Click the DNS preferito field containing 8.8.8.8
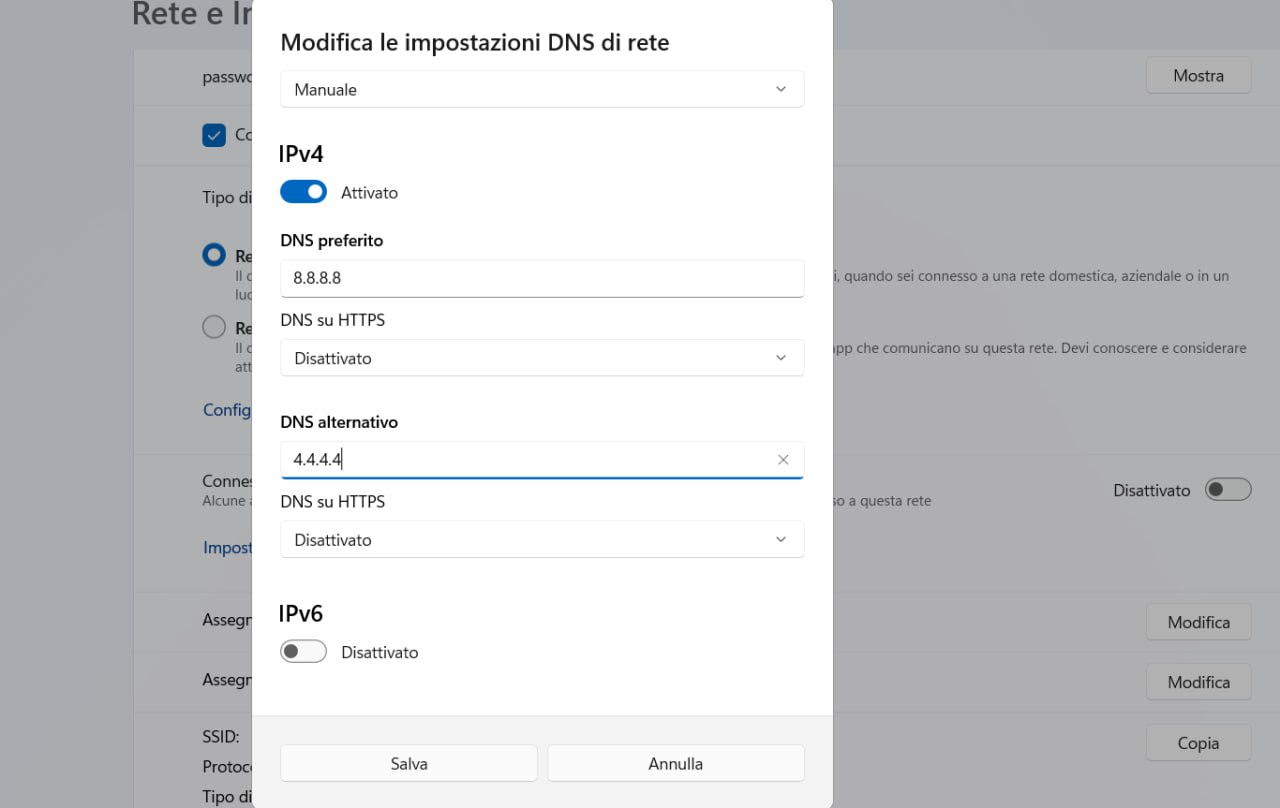The image size is (1280, 808). (542, 278)
